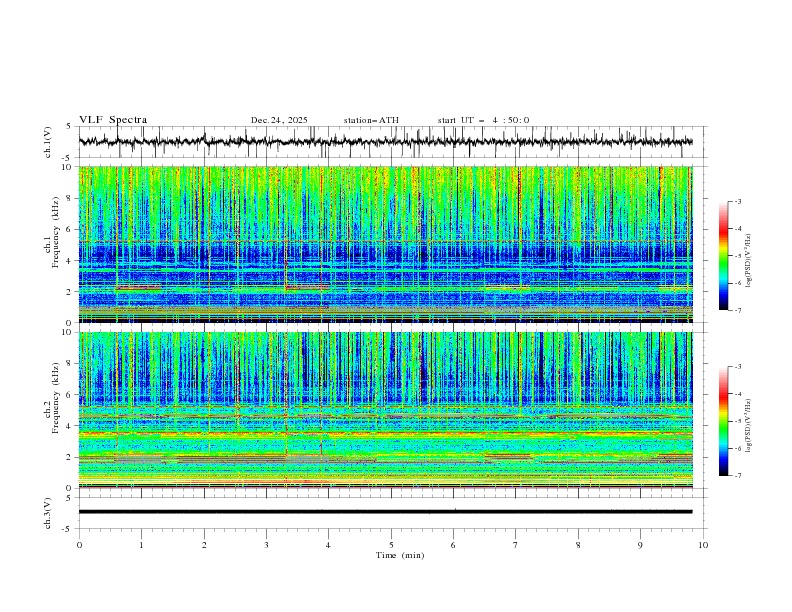
Task: Click the "Time (min)" axis label
Action: [x=400, y=555]
